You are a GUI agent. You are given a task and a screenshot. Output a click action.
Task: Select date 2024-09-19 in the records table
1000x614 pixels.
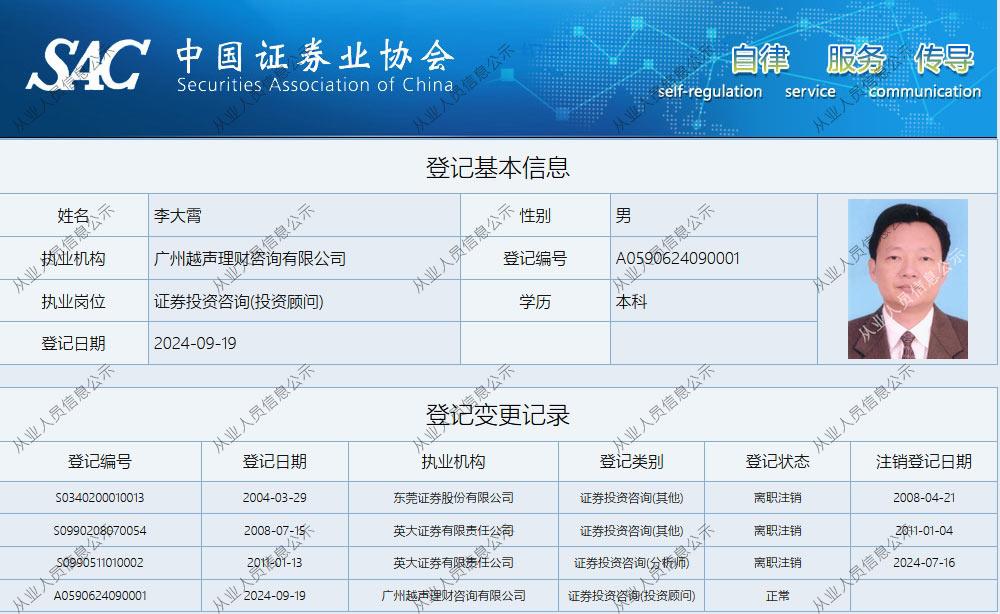pos(275,596)
